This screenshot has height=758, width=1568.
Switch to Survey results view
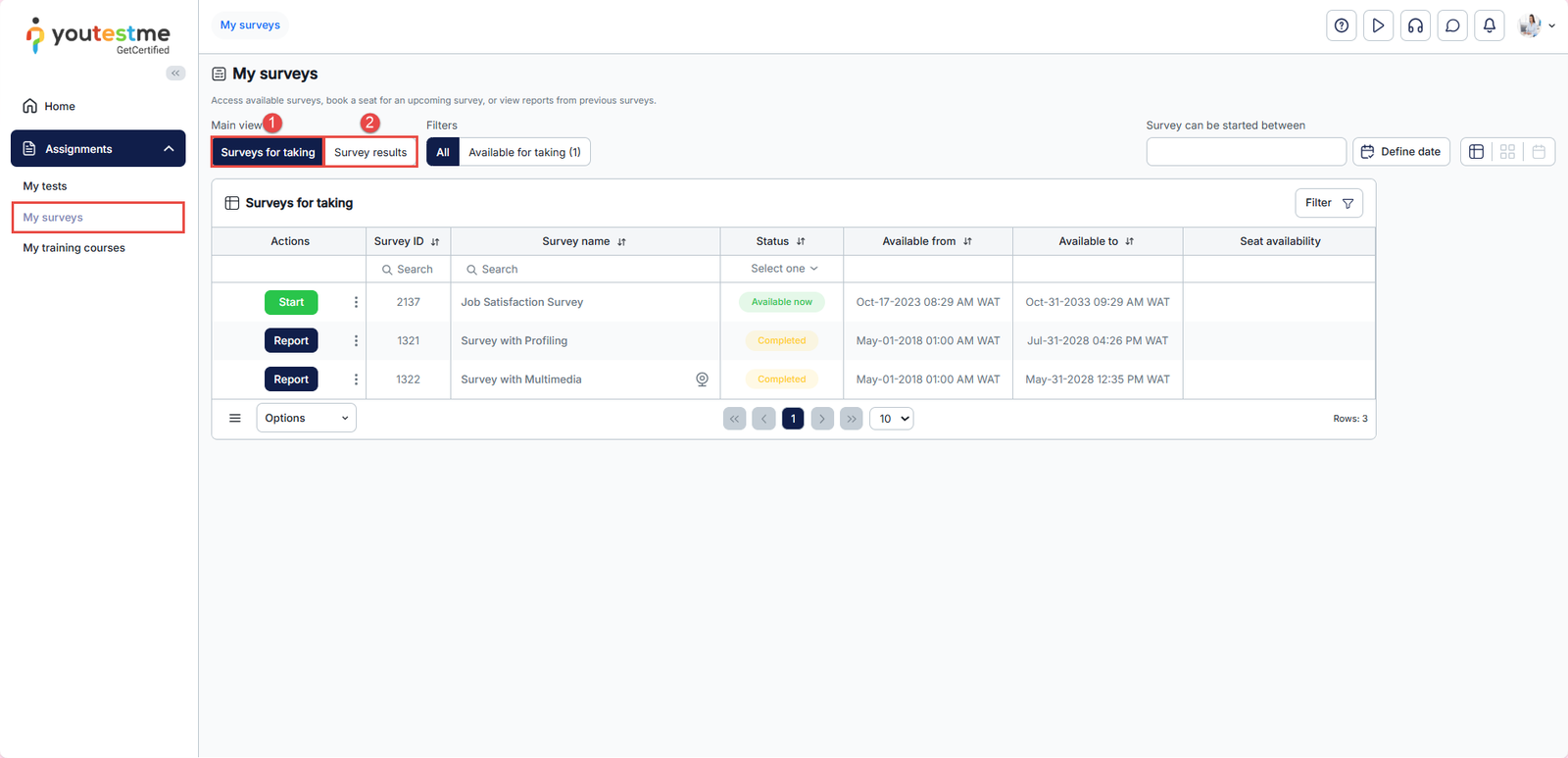(x=370, y=152)
